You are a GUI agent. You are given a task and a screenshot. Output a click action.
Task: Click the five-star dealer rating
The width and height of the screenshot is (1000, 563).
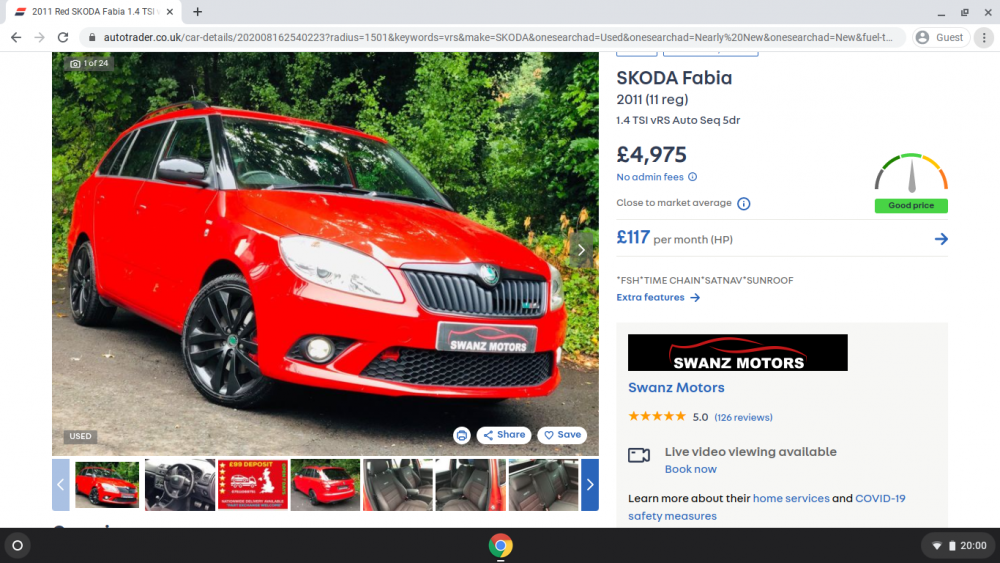pos(657,417)
